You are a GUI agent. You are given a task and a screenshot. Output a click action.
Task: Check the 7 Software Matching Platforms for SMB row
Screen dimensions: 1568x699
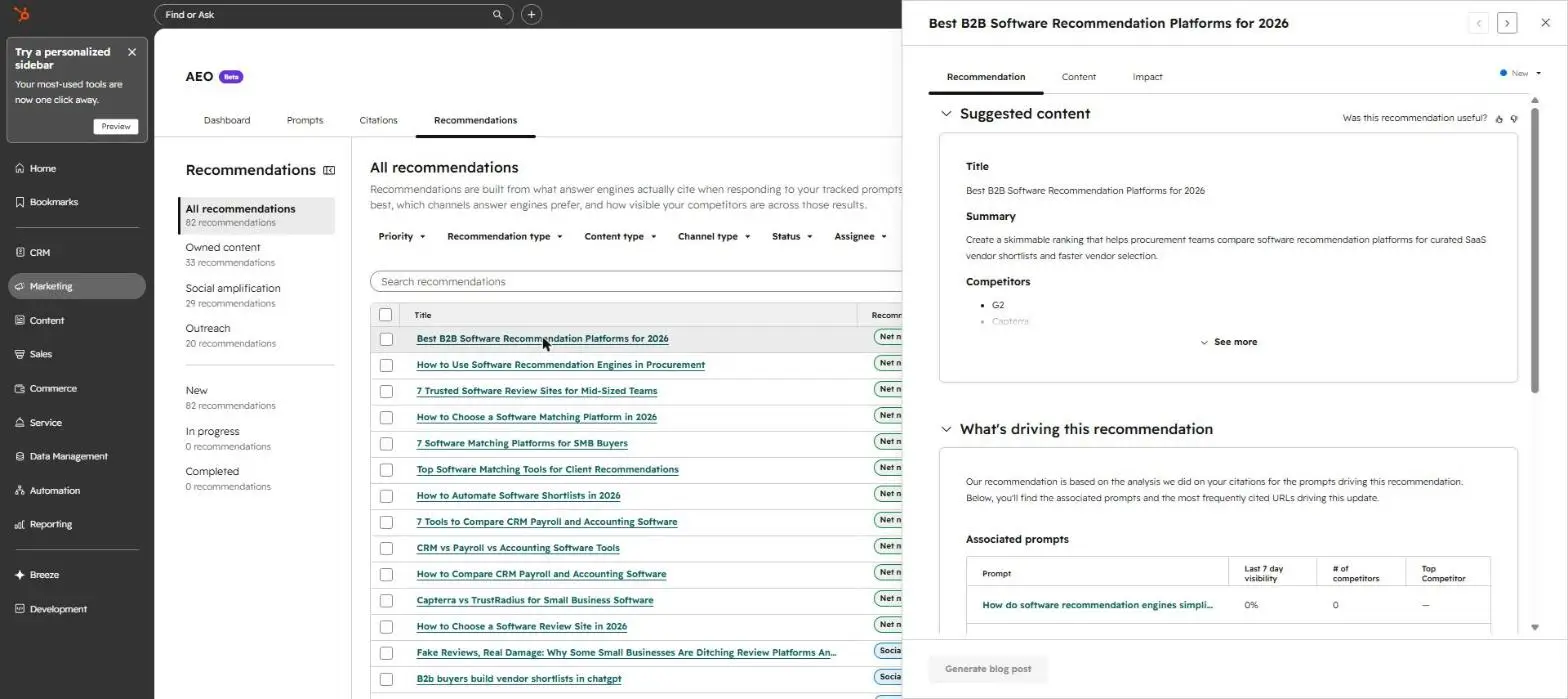click(386, 443)
